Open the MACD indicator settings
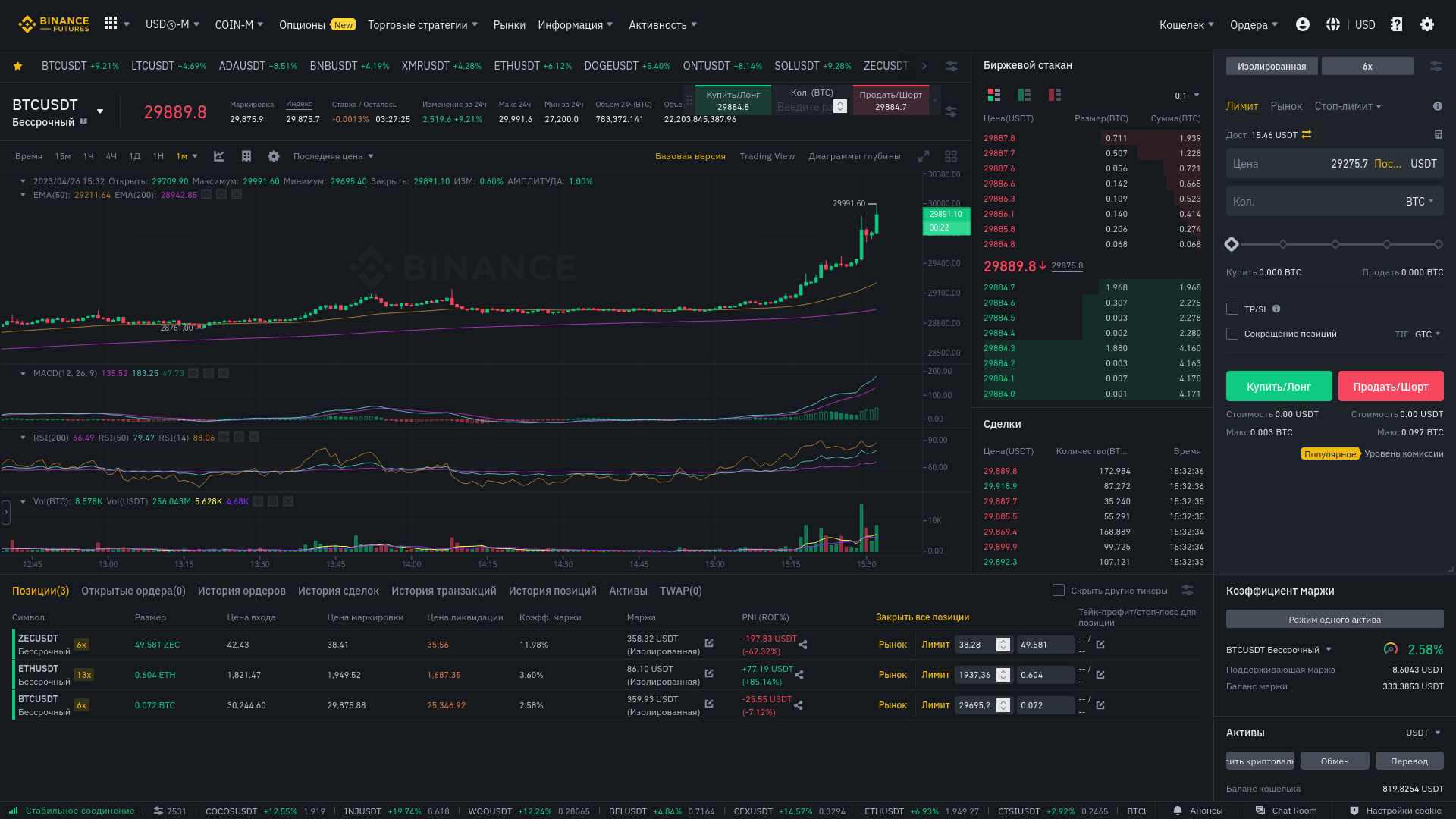The image size is (1456, 819). pos(209,373)
